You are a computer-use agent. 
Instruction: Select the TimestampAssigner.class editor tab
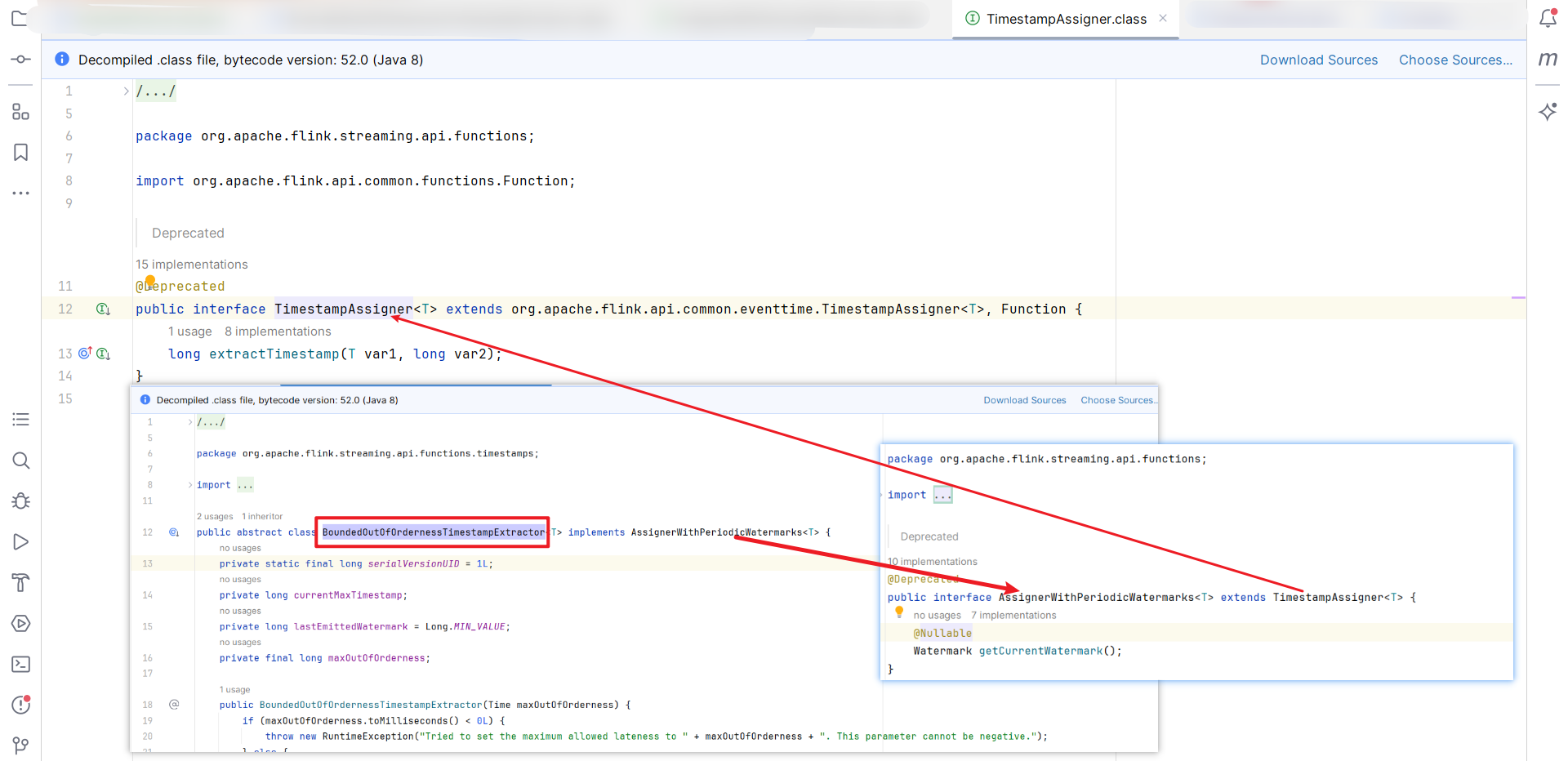1066,19
